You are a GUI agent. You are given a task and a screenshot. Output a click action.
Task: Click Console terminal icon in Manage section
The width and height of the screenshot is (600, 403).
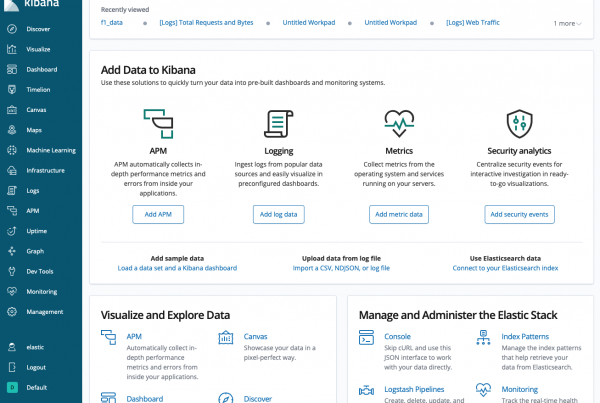coord(366,338)
